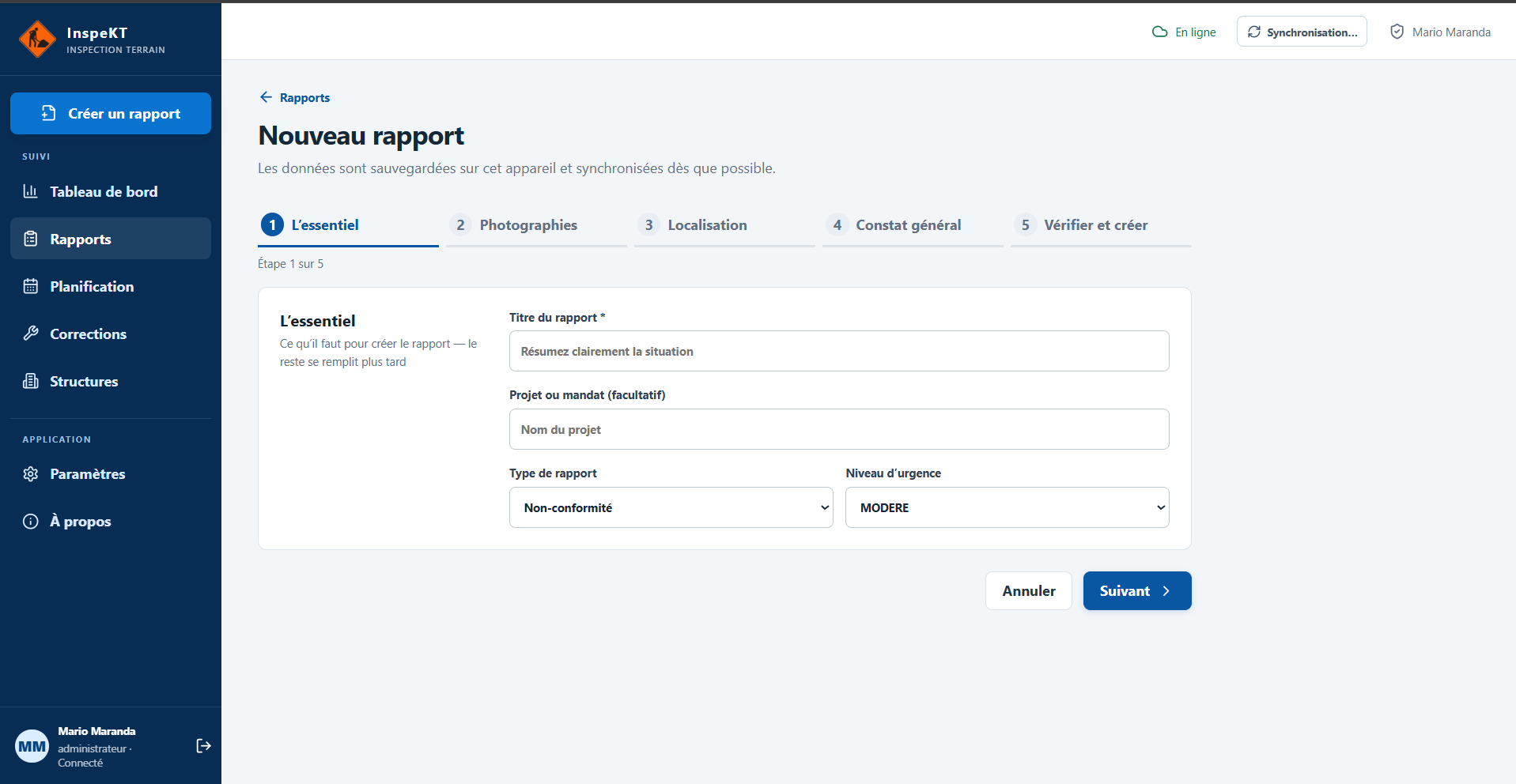Open Paramètres in the sidebar
The height and width of the screenshot is (784, 1516).
click(111, 474)
